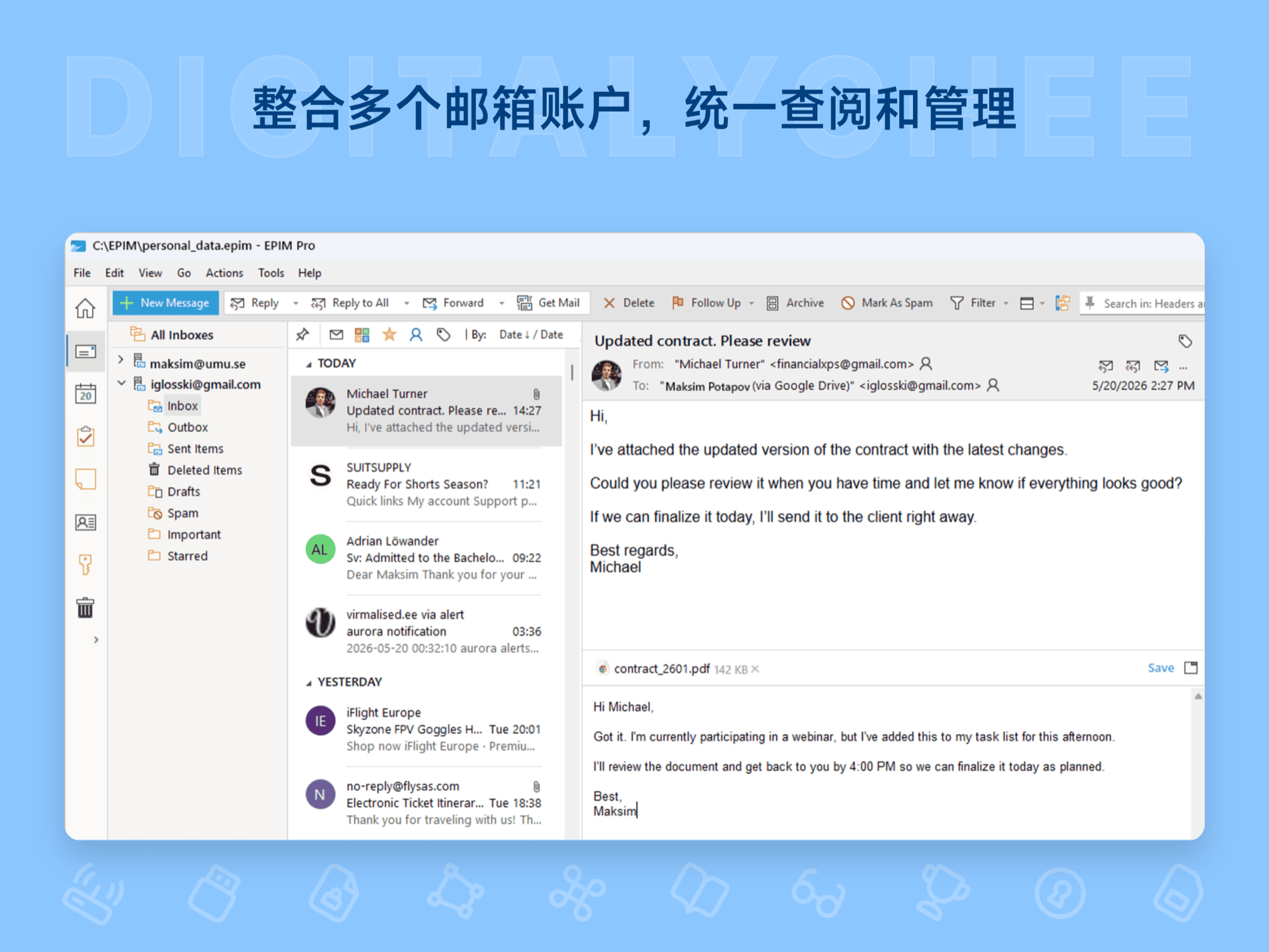Viewport: 1269px width, 952px height.
Task: Click the Reply toolbar button
Action: tap(256, 303)
